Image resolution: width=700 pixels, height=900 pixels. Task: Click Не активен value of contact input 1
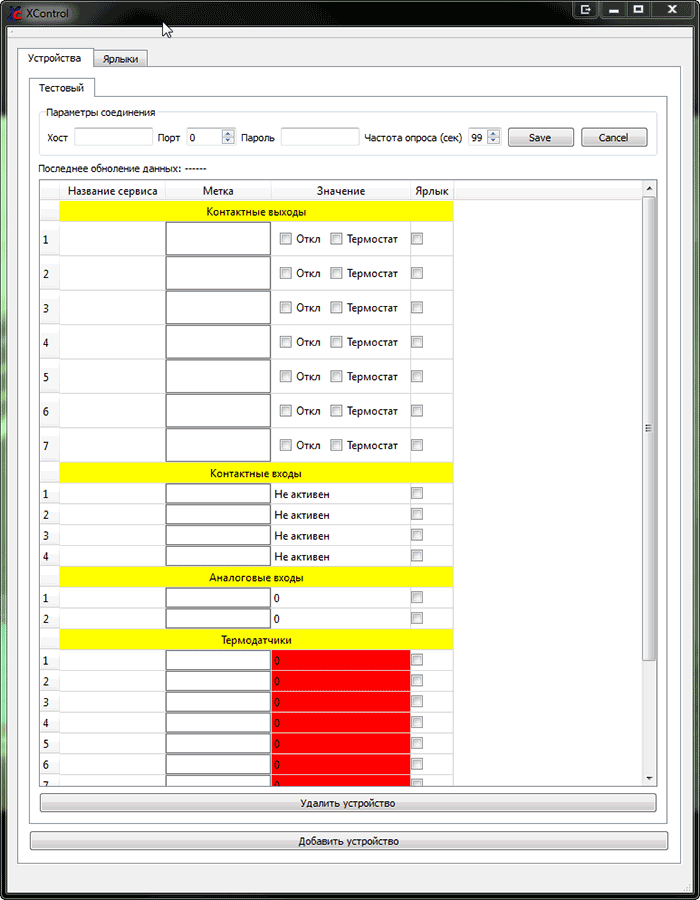pyautogui.click(x=302, y=494)
